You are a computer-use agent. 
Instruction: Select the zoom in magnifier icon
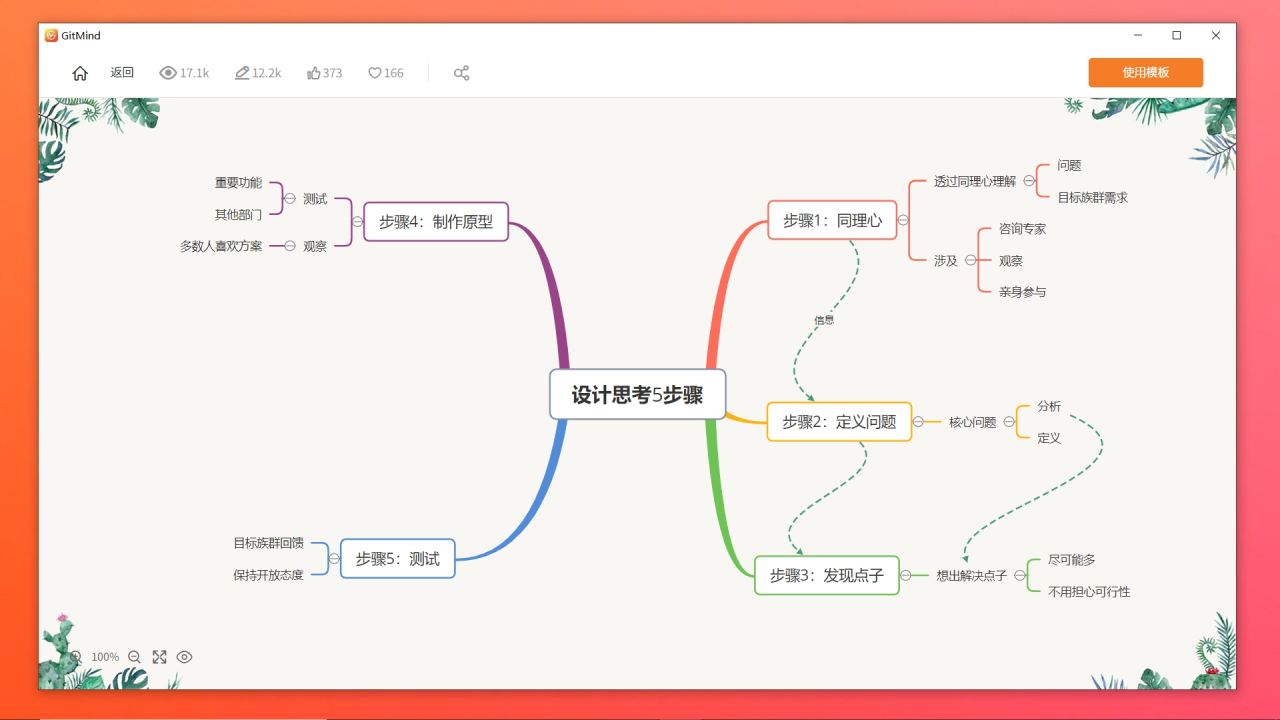coord(75,656)
